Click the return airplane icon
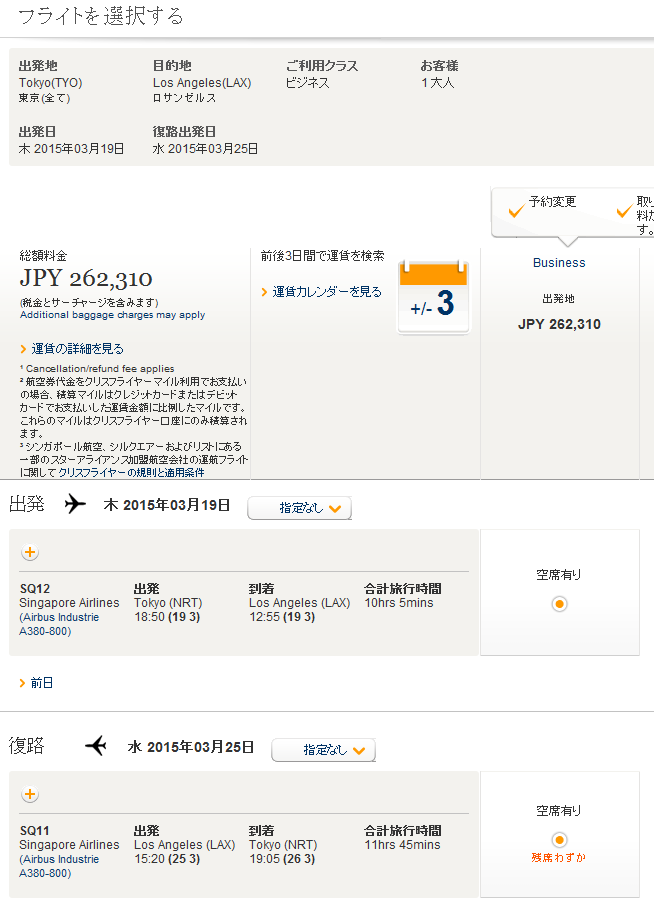The width and height of the screenshot is (654, 906). pyautogui.click(x=96, y=745)
